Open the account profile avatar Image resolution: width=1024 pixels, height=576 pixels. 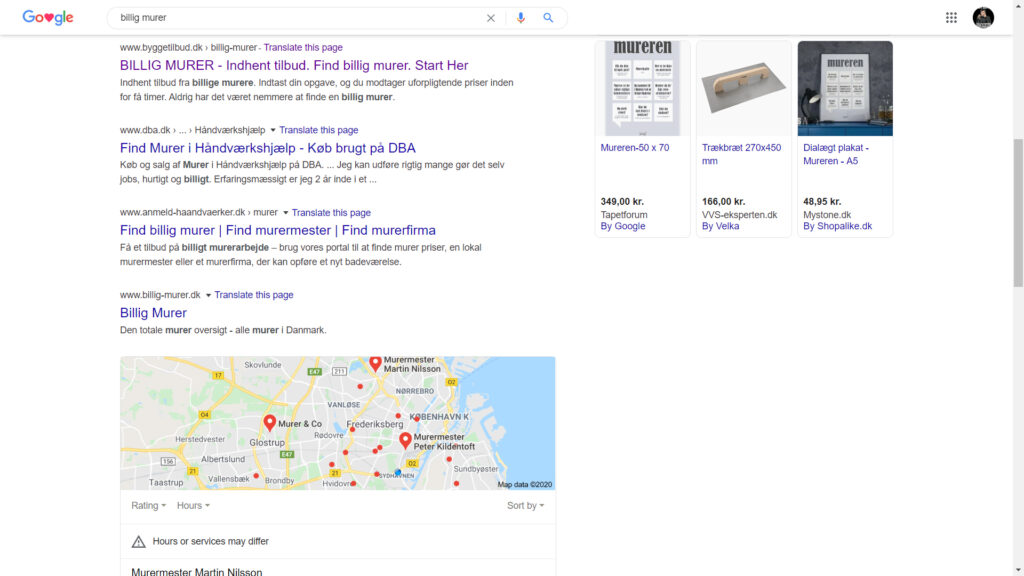point(983,18)
